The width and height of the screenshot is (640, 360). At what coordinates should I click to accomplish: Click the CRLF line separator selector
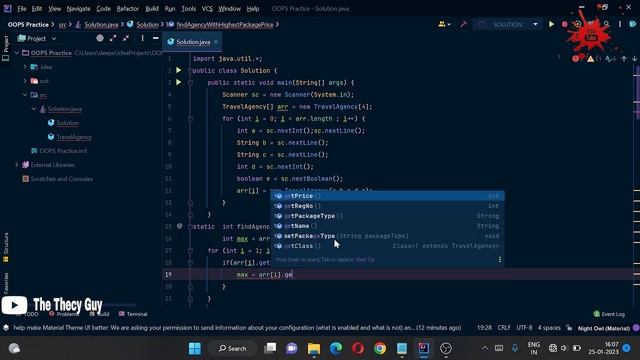tap(504, 328)
